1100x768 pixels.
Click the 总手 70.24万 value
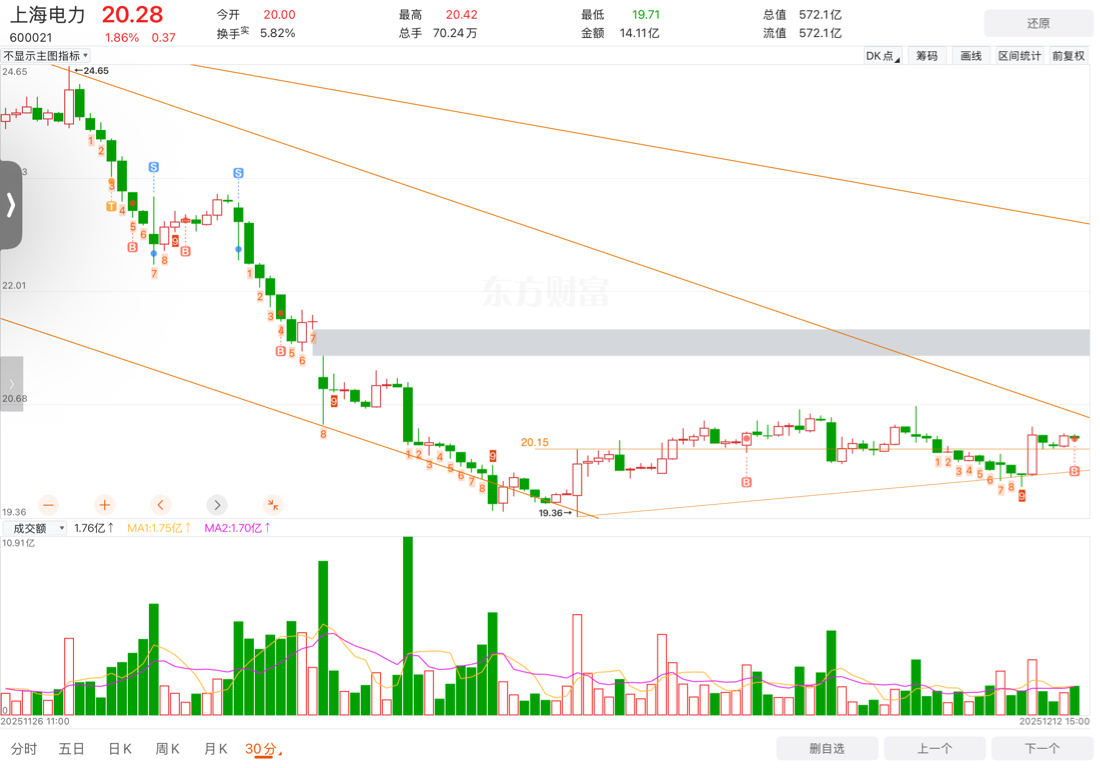[455, 33]
